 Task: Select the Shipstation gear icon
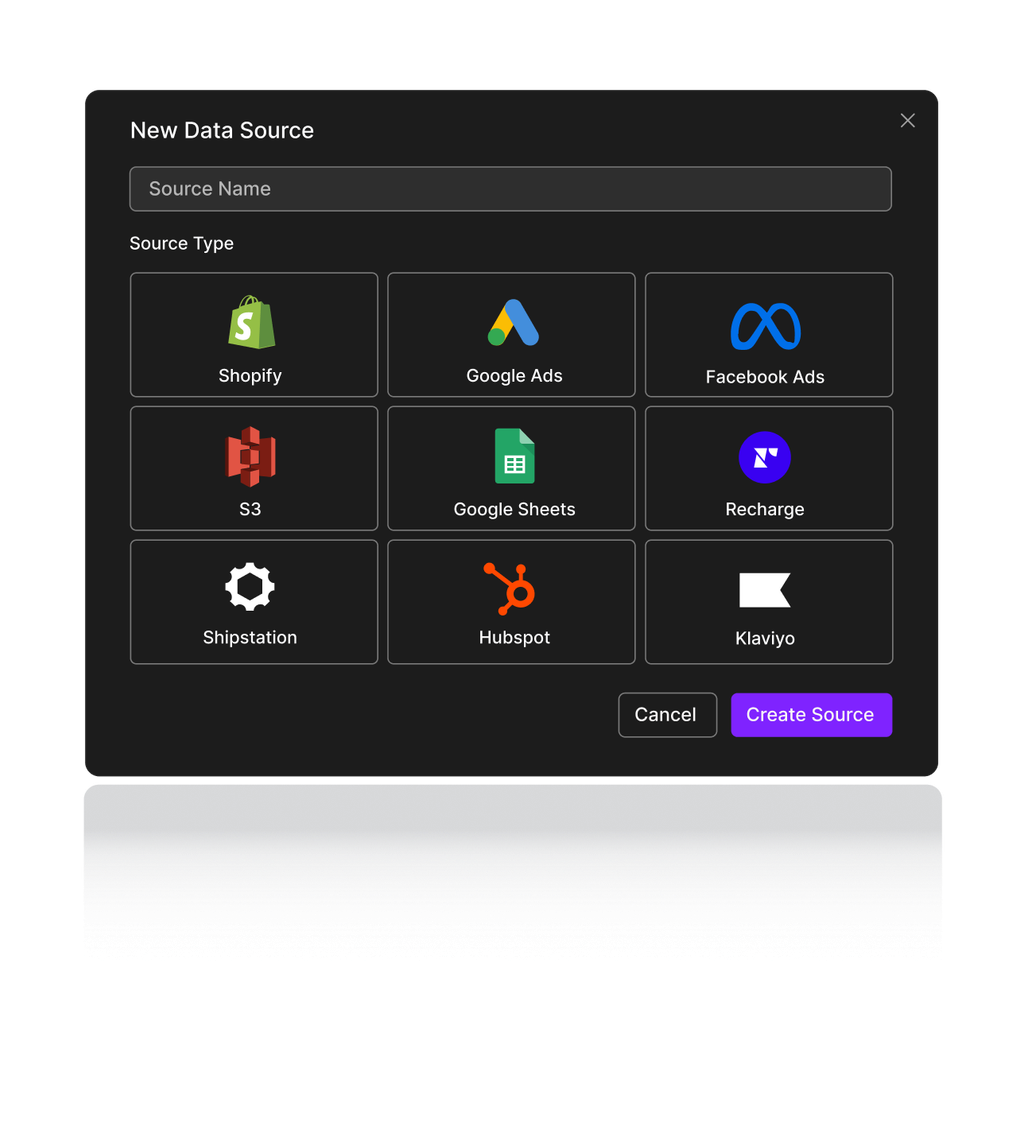tap(250, 587)
